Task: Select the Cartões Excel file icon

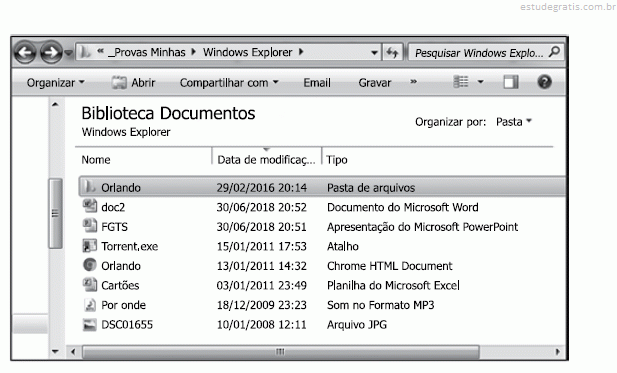Action: click(90, 284)
